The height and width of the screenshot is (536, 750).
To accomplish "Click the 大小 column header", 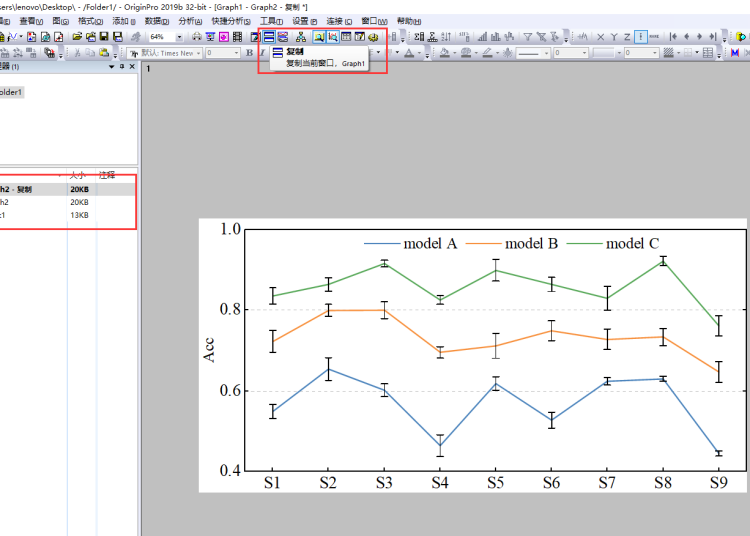I will pyautogui.click(x=78, y=175).
